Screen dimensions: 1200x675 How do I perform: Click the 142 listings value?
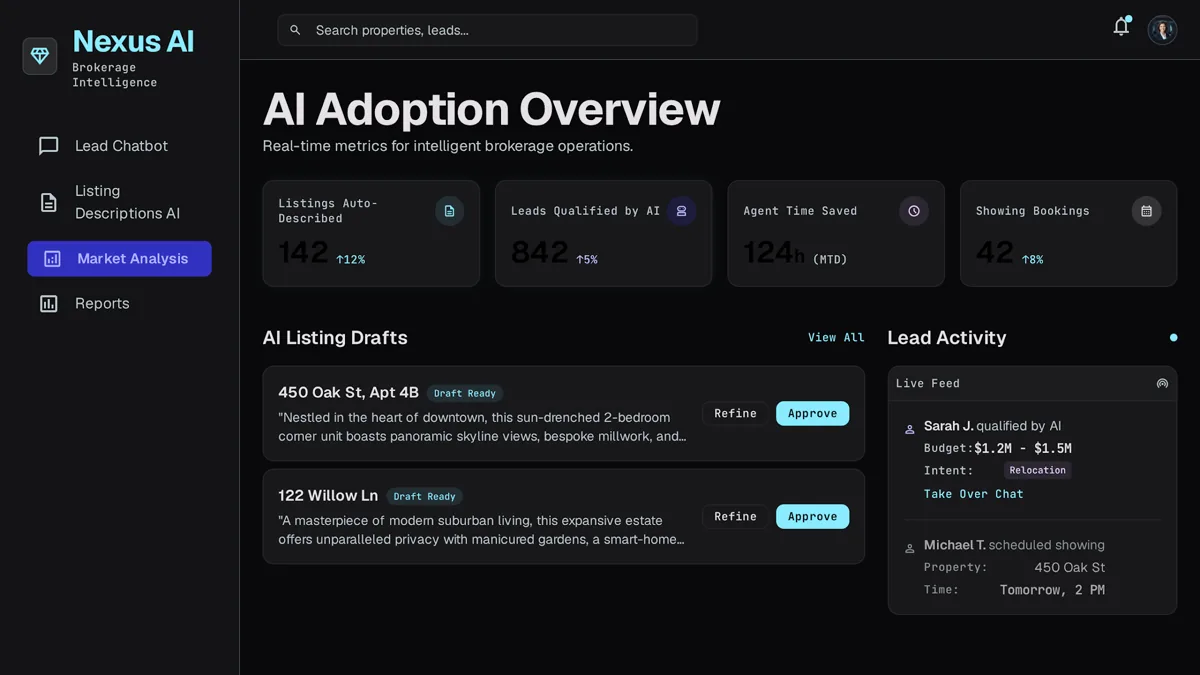pos(303,253)
